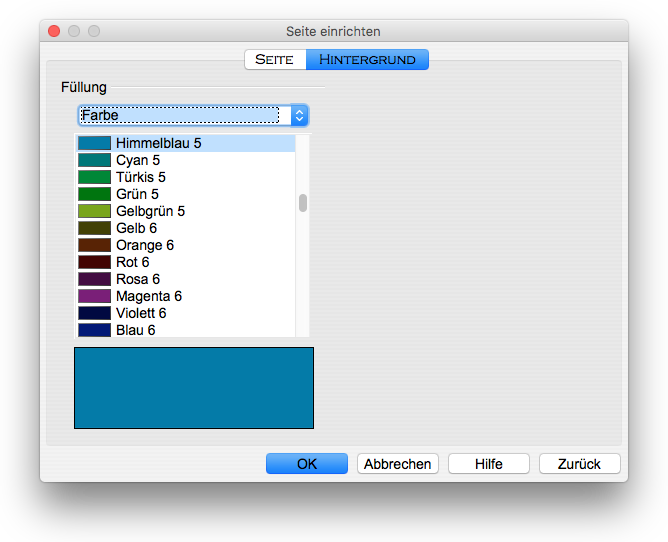Click the blue color preview box
Image resolution: width=668 pixels, height=542 pixels.
coord(194,388)
